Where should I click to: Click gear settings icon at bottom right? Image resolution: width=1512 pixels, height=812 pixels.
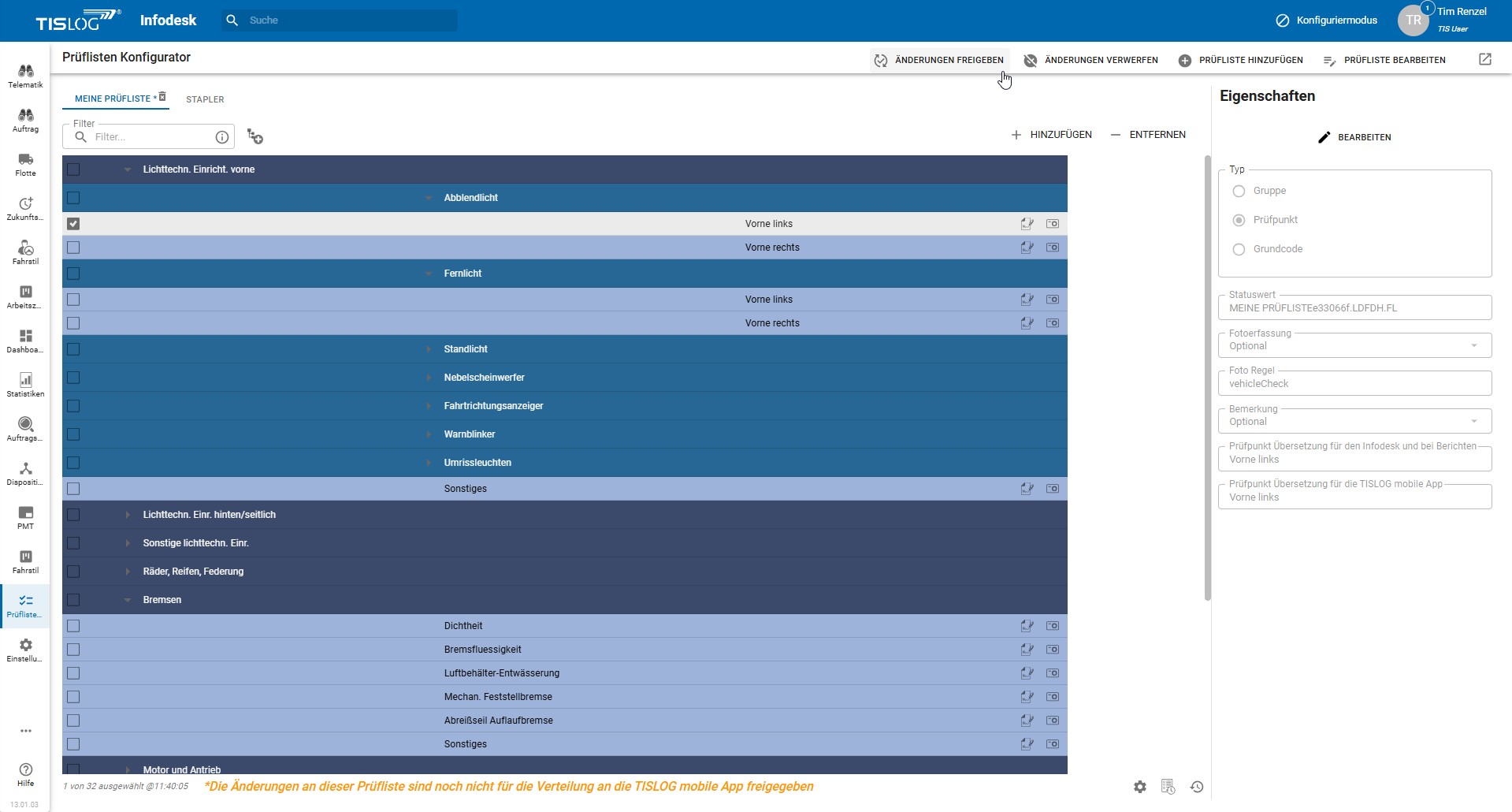point(1140,787)
